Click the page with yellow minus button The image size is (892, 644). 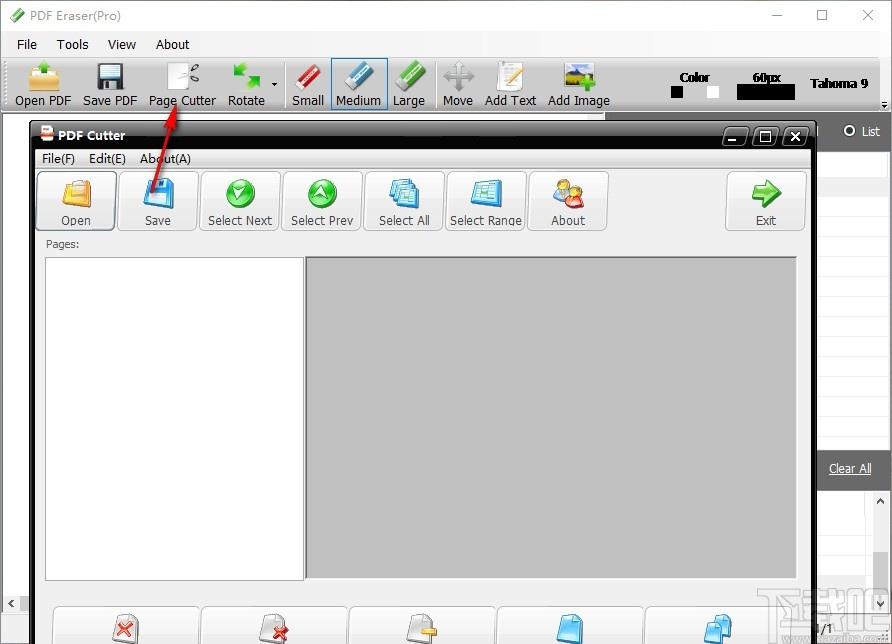point(422,626)
